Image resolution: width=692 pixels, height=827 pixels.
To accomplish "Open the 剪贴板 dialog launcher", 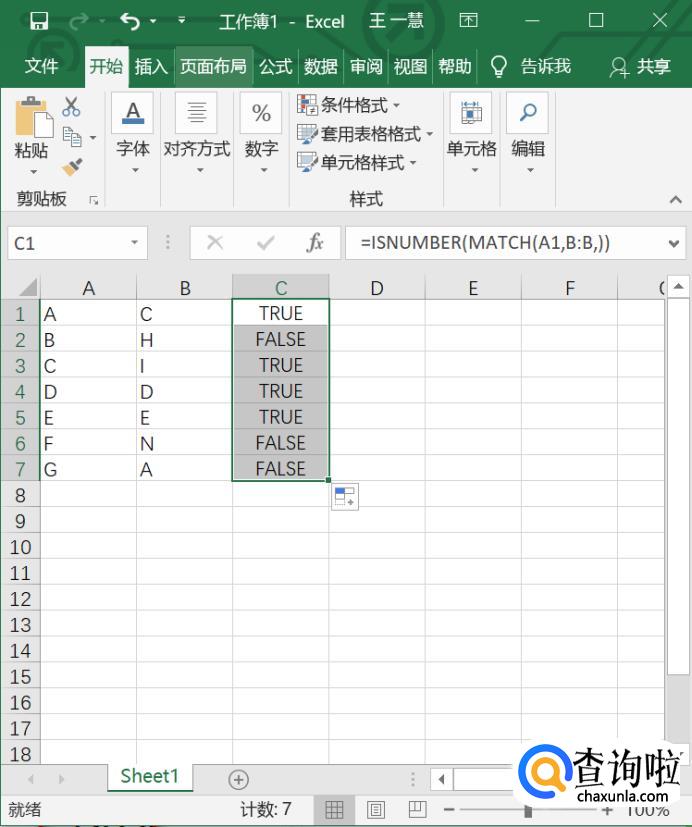I will point(93,200).
